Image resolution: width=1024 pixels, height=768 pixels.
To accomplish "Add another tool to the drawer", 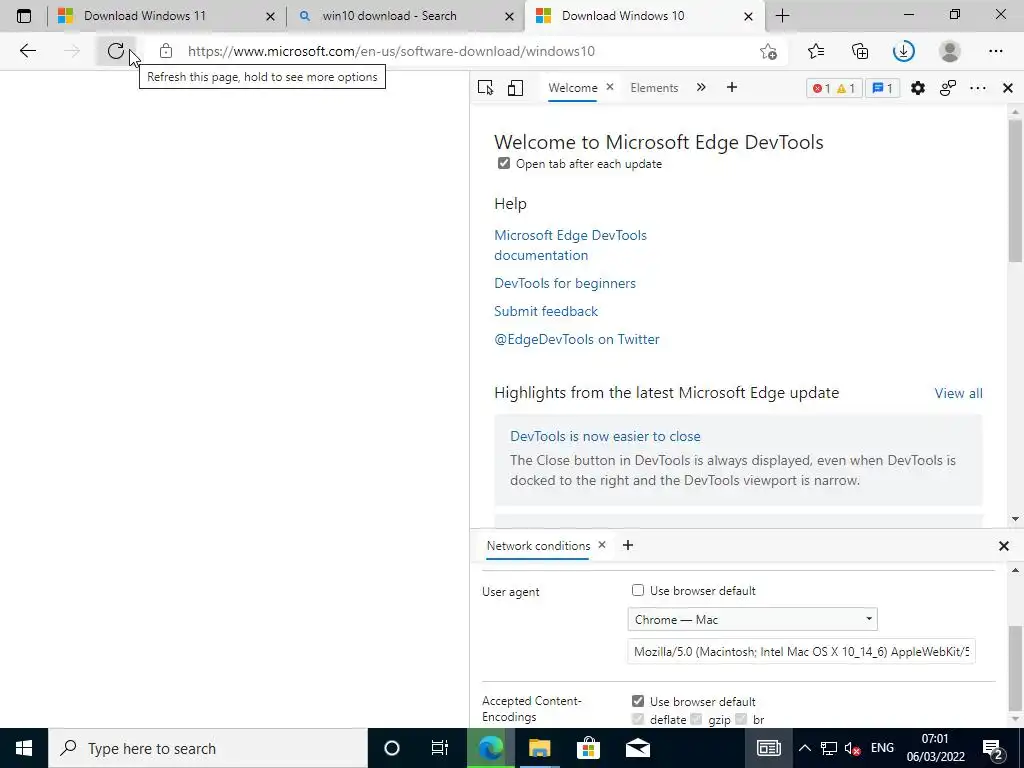I will tap(628, 545).
